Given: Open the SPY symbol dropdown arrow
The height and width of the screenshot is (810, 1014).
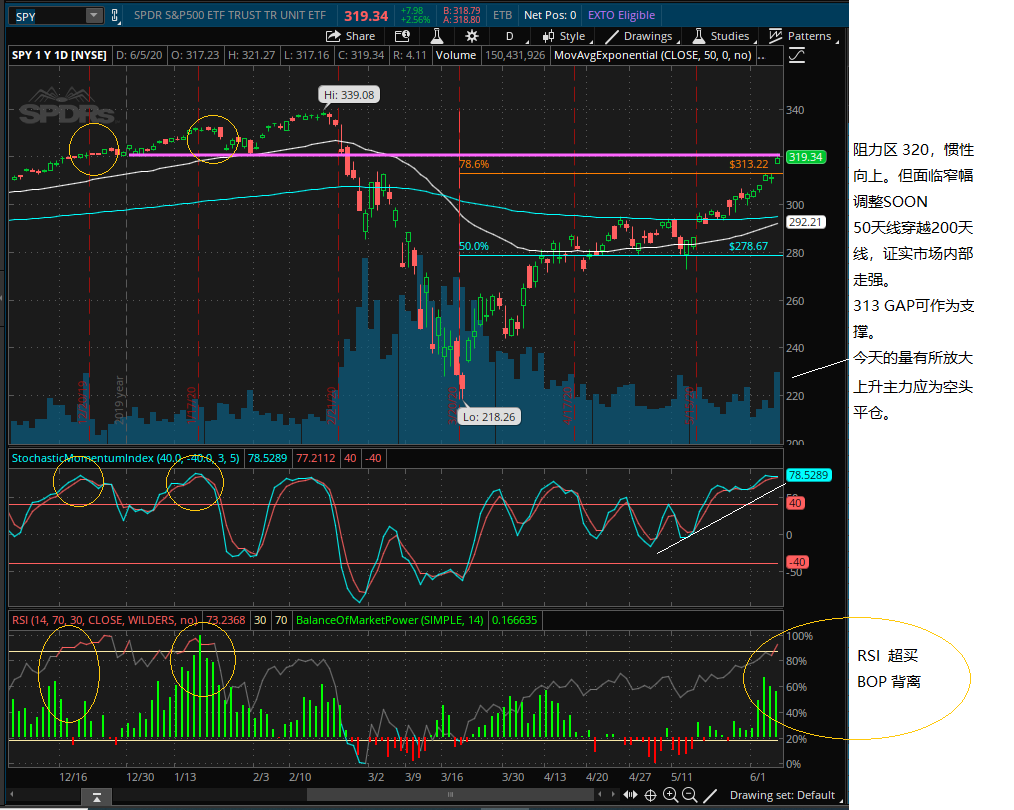Looking at the screenshot, I should point(94,16).
